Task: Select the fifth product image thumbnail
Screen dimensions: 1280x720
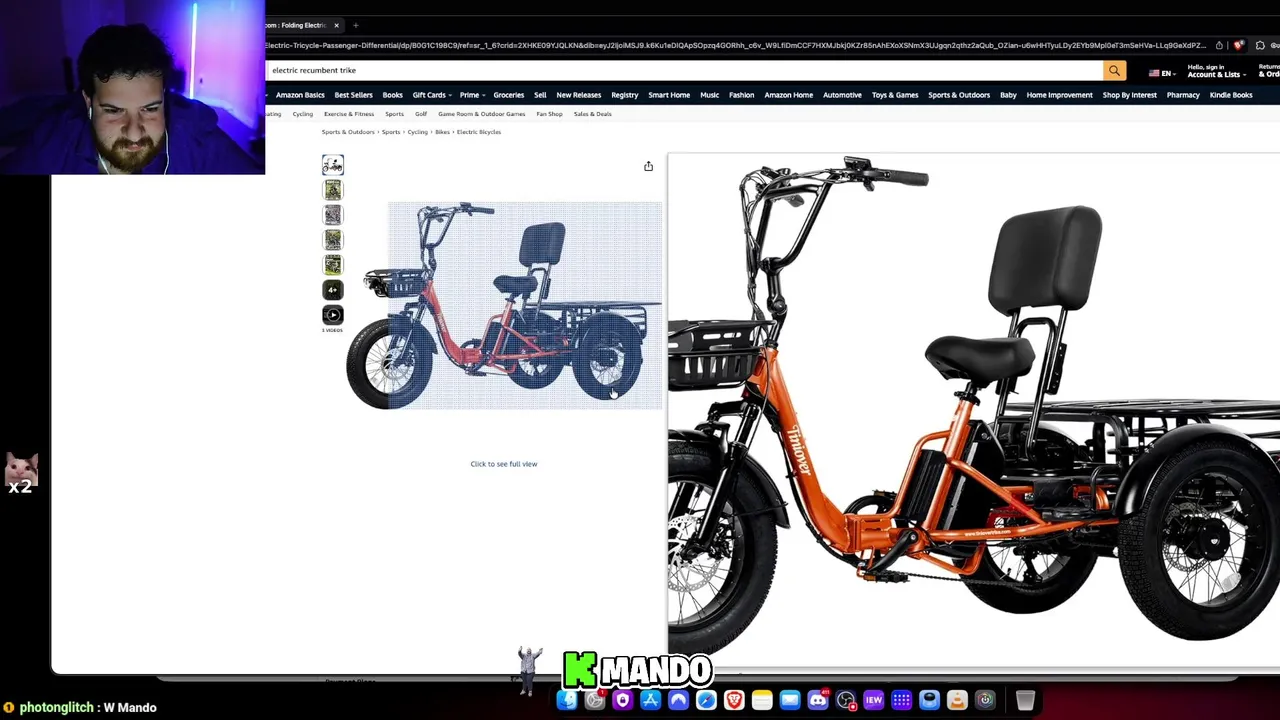Action: pos(333,265)
